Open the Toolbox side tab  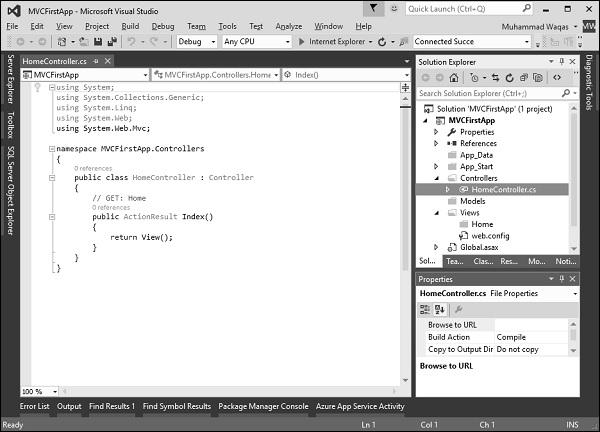(x=11, y=125)
